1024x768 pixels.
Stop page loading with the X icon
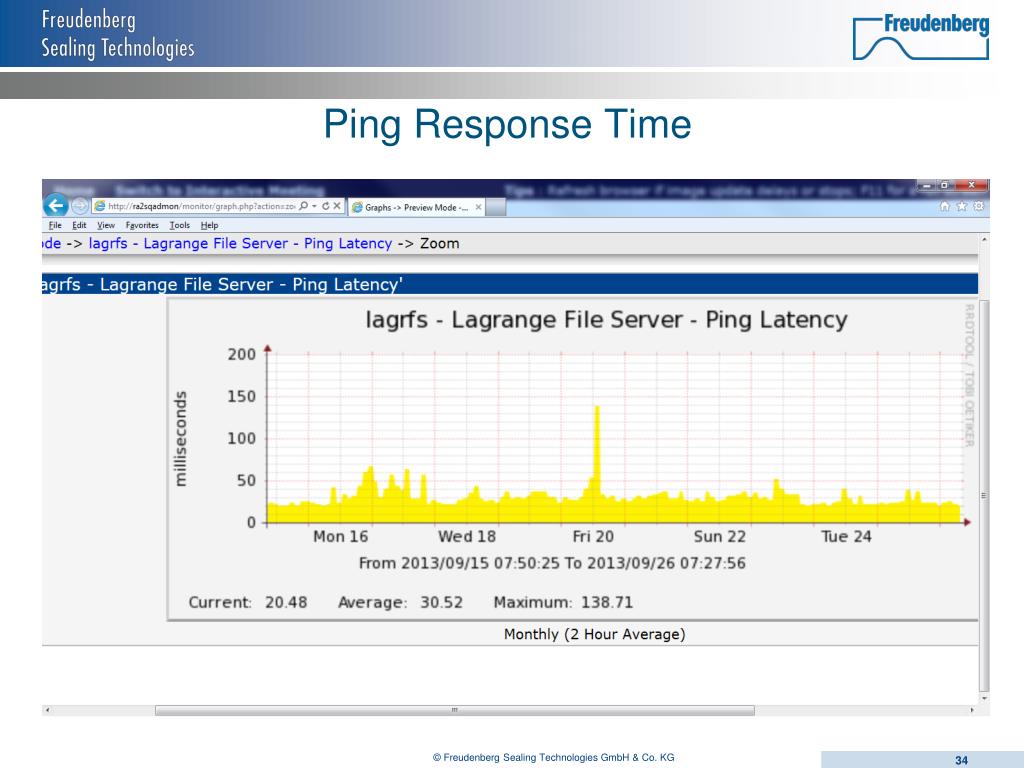336,205
